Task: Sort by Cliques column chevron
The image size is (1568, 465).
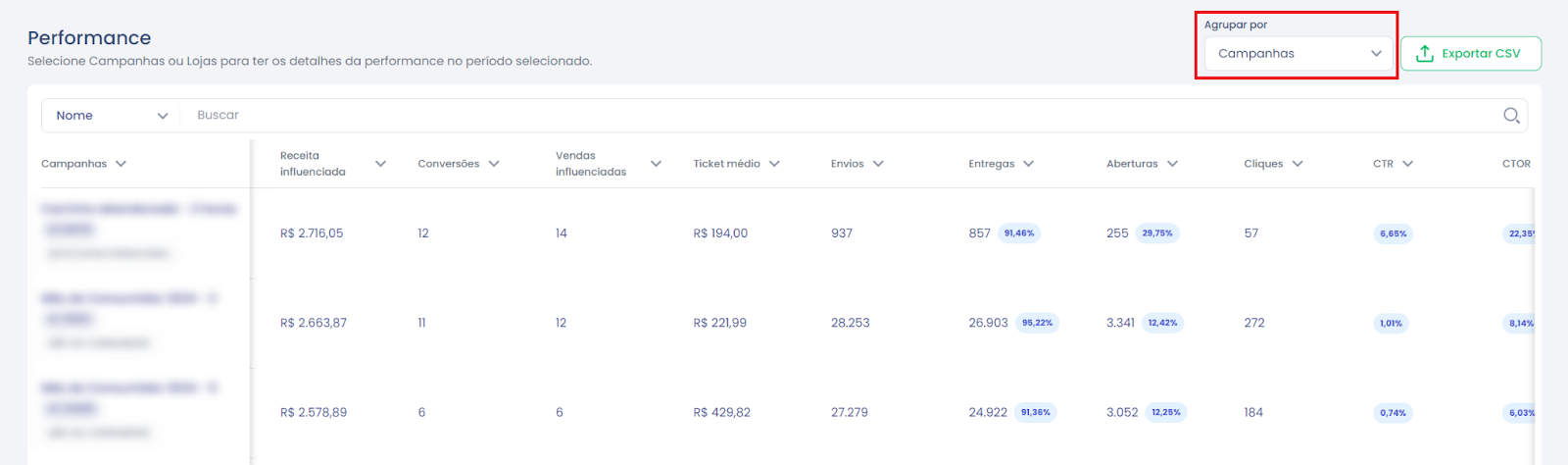Action: pyautogui.click(x=1298, y=164)
